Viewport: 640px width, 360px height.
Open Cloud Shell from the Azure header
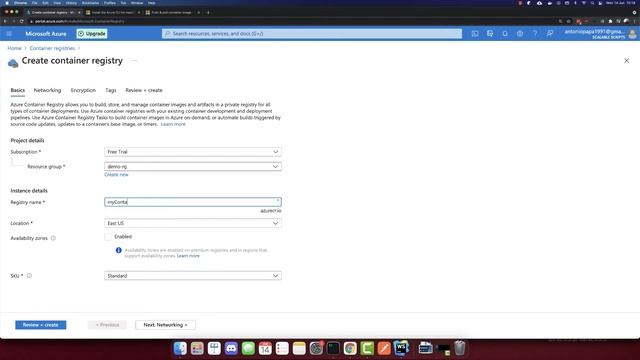click(x=475, y=33)
